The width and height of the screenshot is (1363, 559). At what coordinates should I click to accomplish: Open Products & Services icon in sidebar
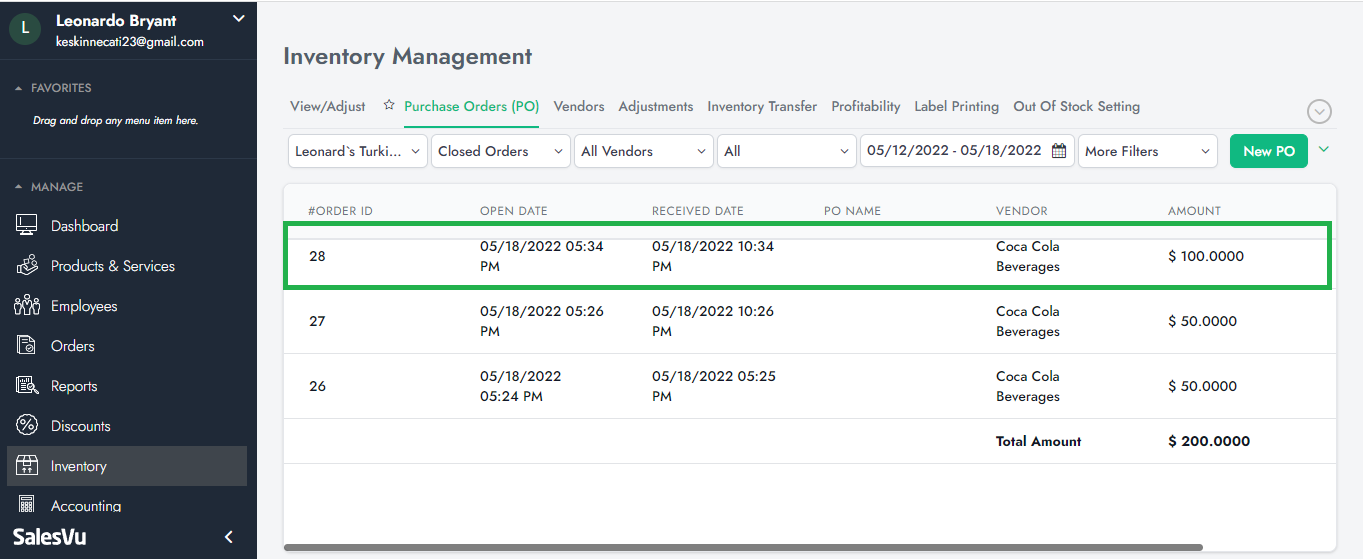(x=27, y=266)
